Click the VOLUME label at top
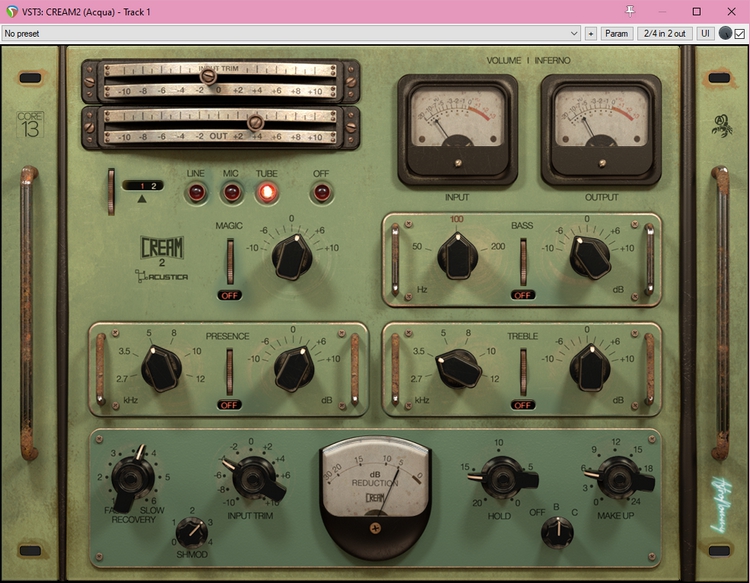Image resolution: width=750 pixels, height=583 pixels. pyautogui.click(x=503, y=61)
